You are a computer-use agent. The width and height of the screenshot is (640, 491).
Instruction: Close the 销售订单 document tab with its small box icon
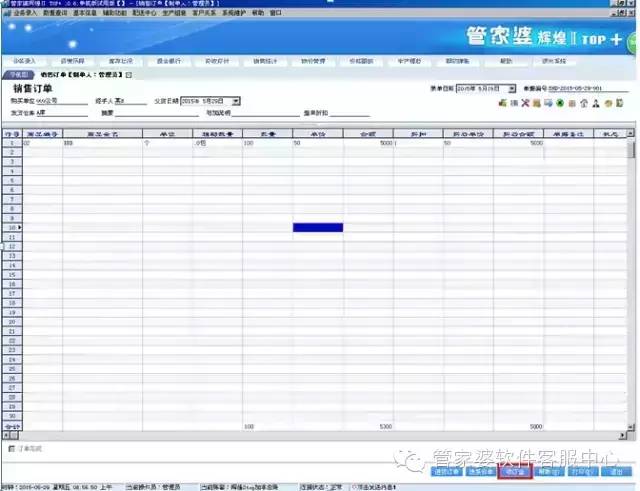[129, 75]
